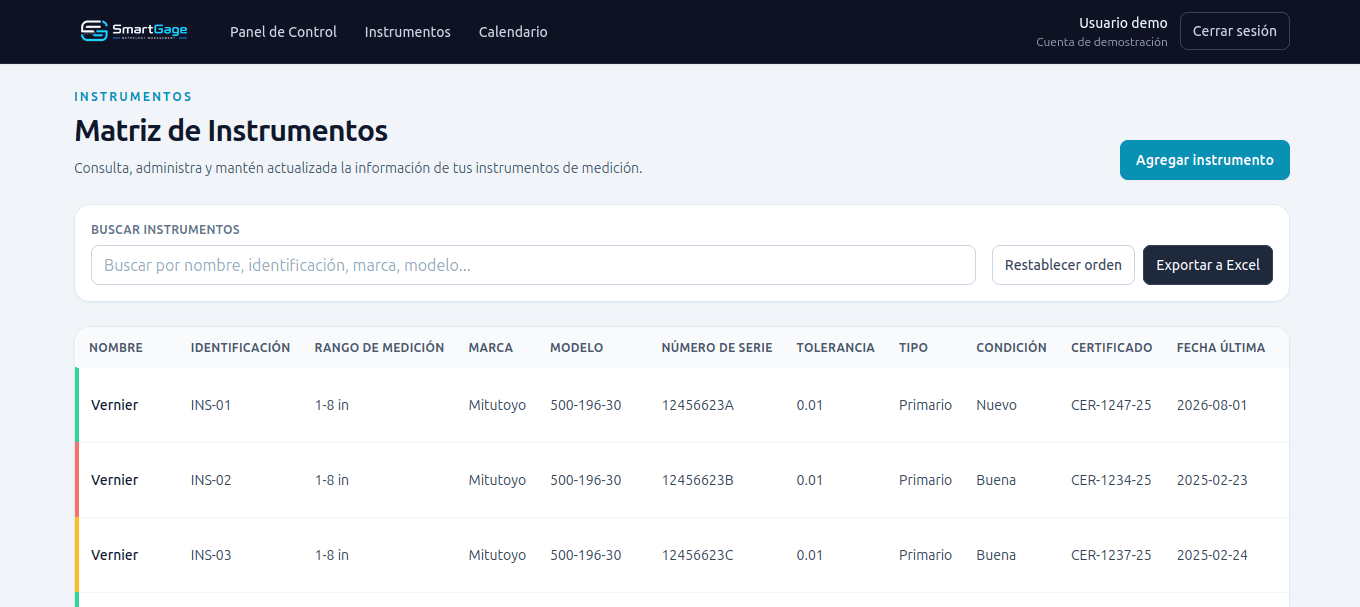
Task: Select Vernier name in INS-02 row
Action: pyautogui.click(x=114, y=480)
